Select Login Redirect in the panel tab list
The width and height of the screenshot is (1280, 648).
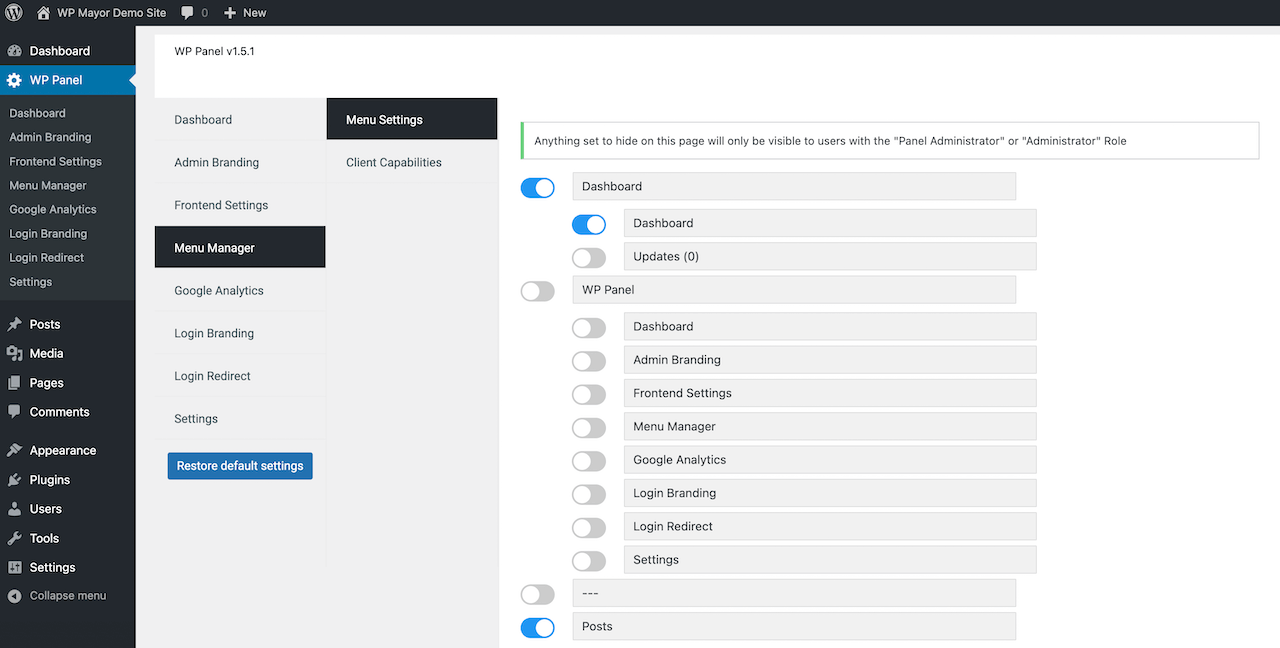pos(240,376)
